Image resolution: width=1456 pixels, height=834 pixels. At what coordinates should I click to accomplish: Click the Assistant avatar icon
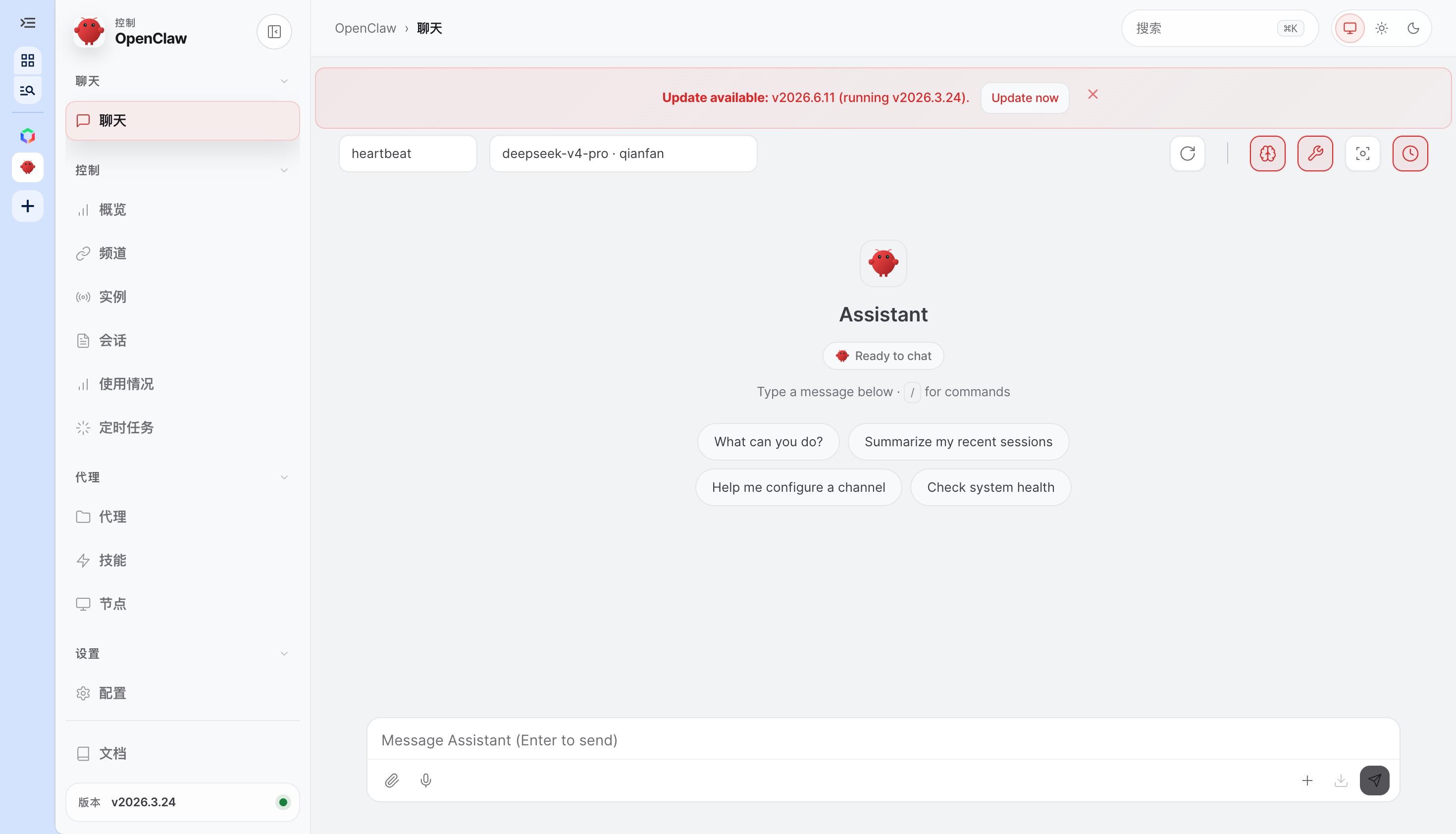click(883, 263)
